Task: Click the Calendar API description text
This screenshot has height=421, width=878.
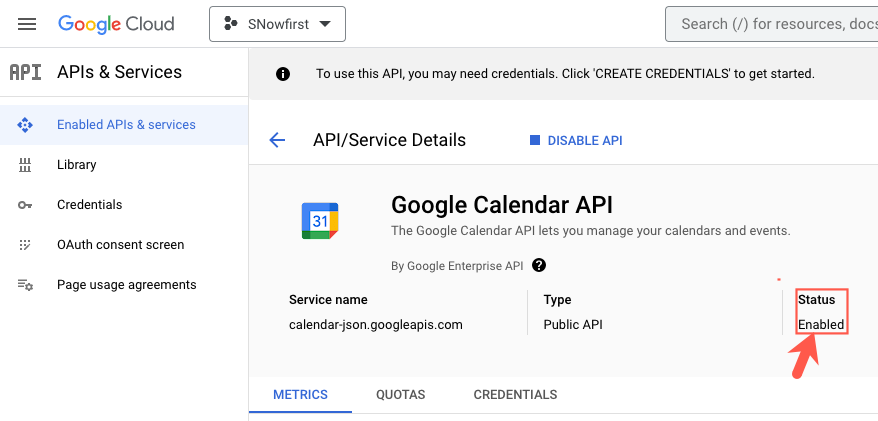Action: coord(591,231)
